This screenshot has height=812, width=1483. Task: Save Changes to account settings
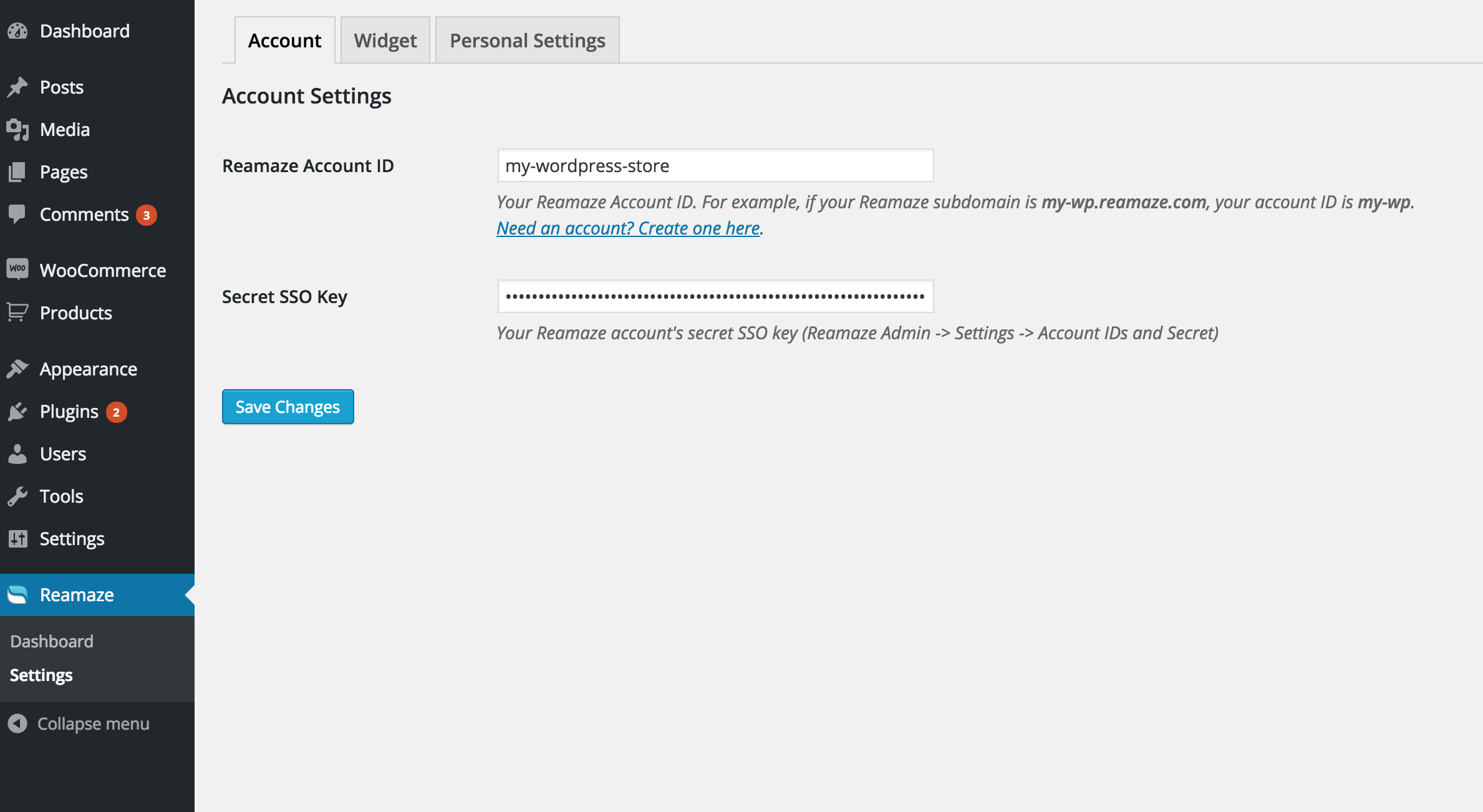[x=287, y=407]
